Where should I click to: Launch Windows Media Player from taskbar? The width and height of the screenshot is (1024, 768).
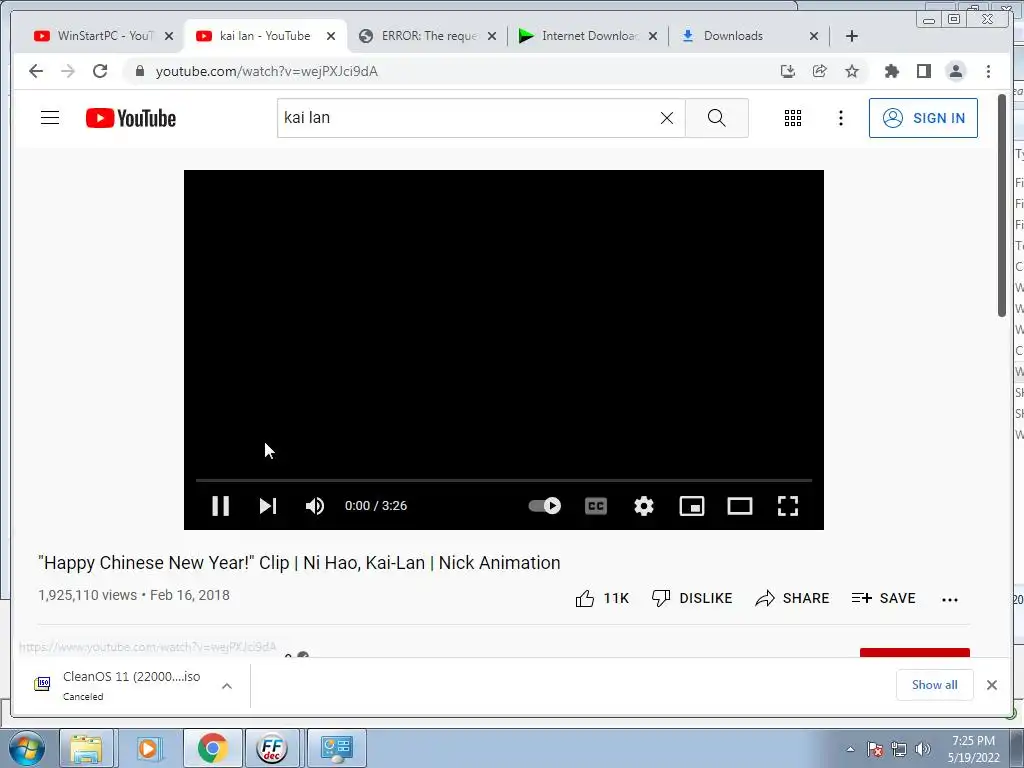coord(148,748)
